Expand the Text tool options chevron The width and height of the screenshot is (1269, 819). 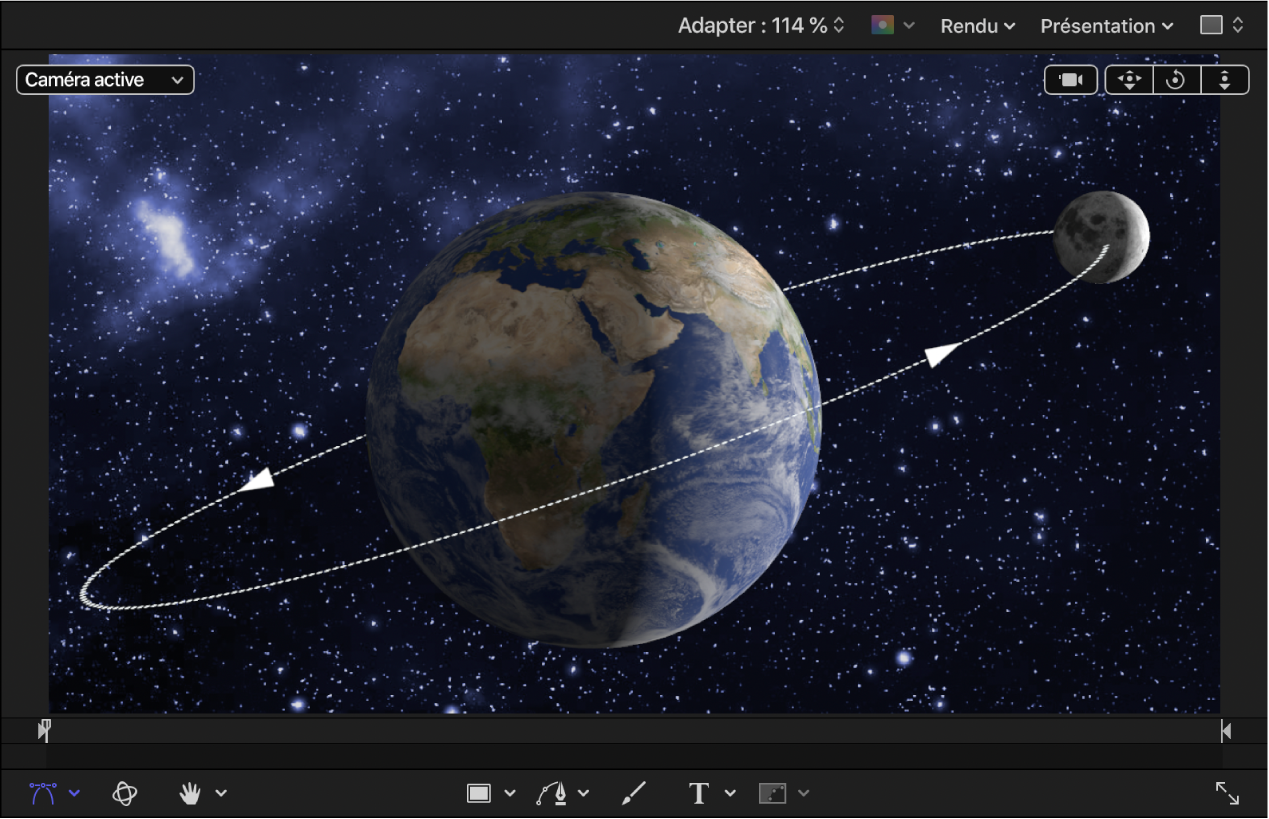pyautogui.click(x=730, y=793)
